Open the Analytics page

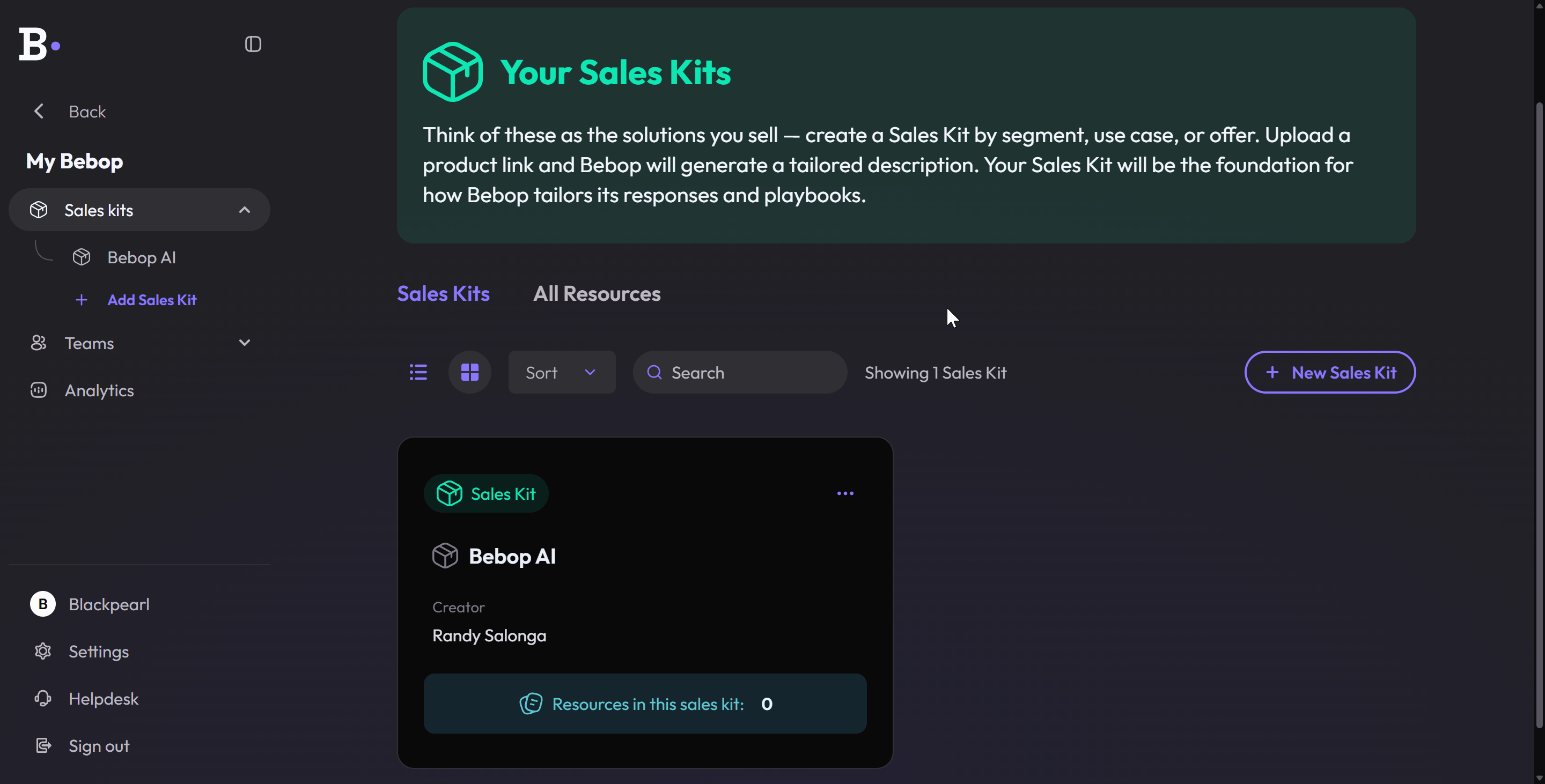(99, 391)
